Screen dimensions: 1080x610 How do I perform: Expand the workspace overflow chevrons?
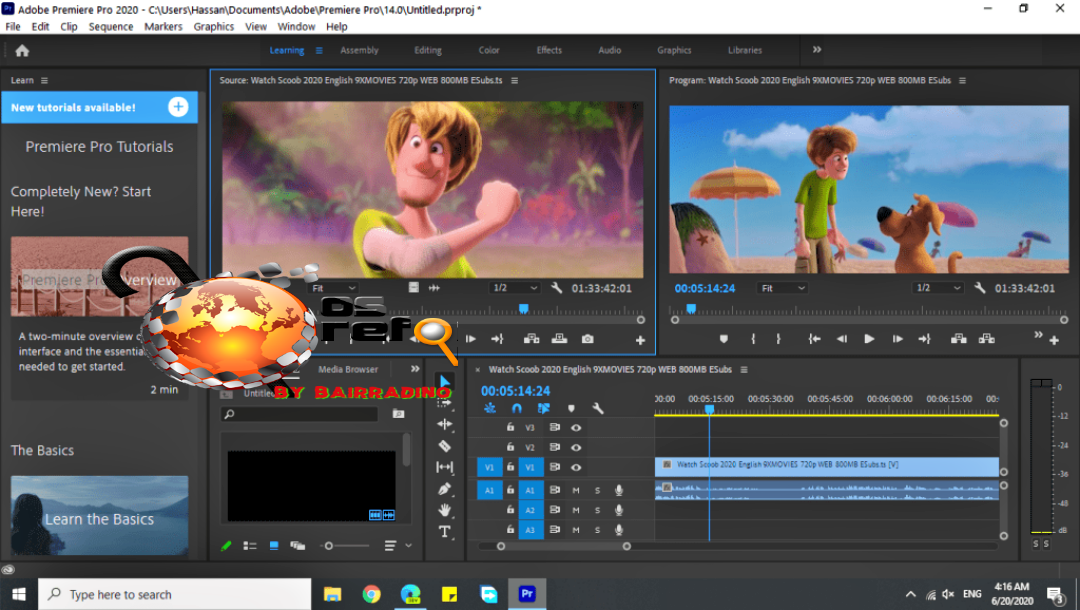[x=817, y=50]
